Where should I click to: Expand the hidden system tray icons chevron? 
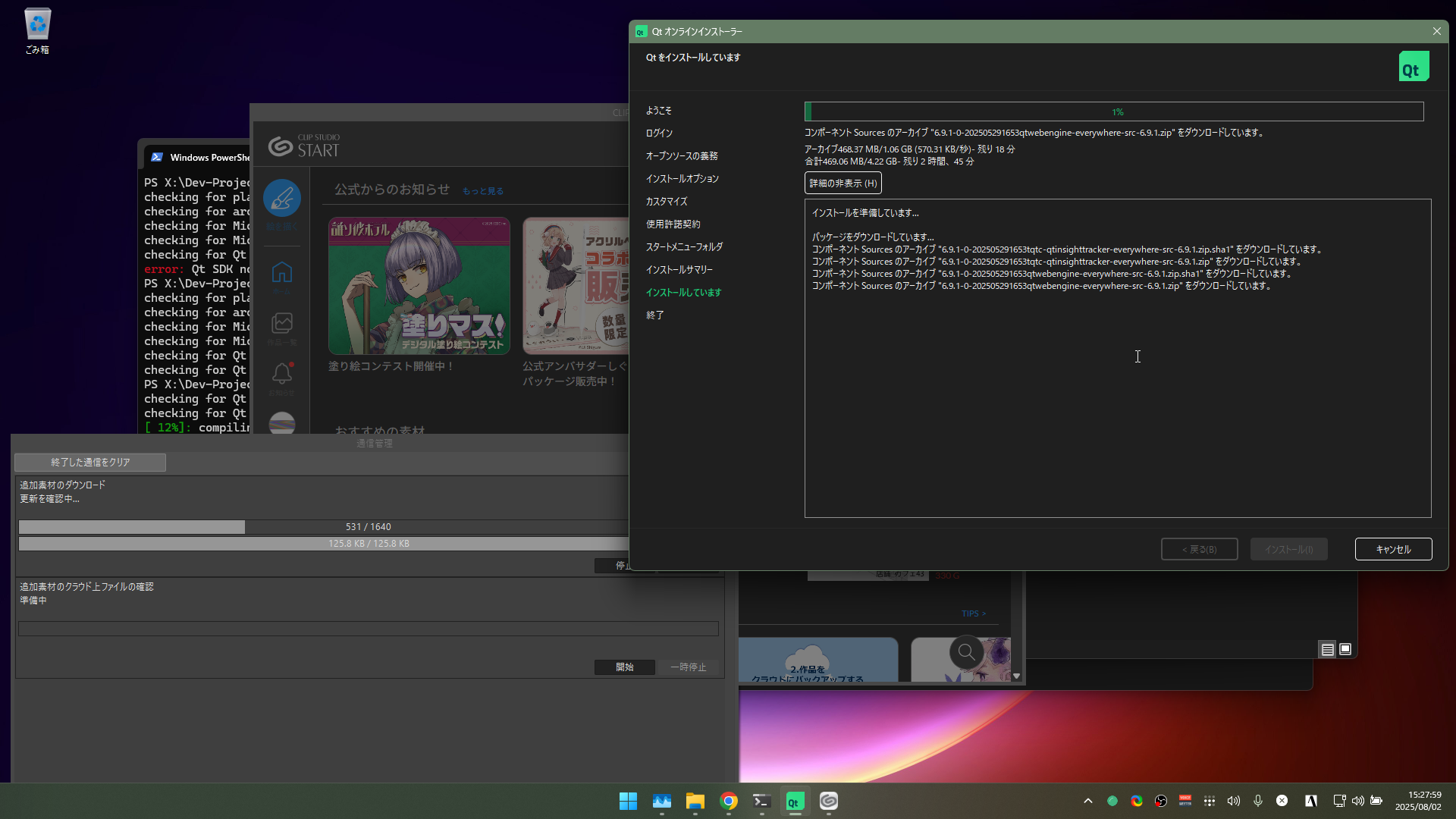[1088, 801]
